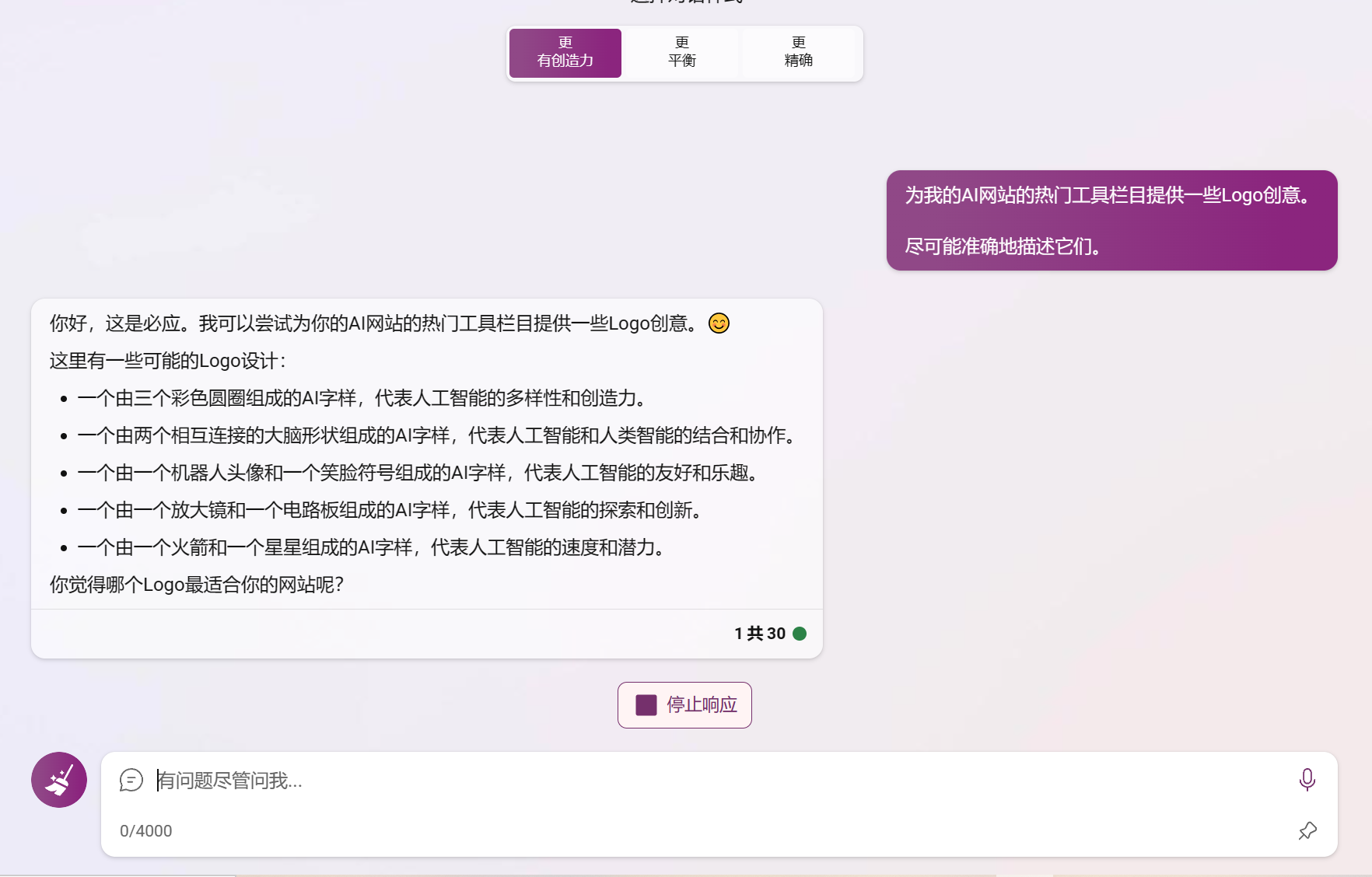Click the bullet about 三个彩色圆圈
Image resolution: width=1372 pixels, height=877 pixels.
tap(363, 398)
